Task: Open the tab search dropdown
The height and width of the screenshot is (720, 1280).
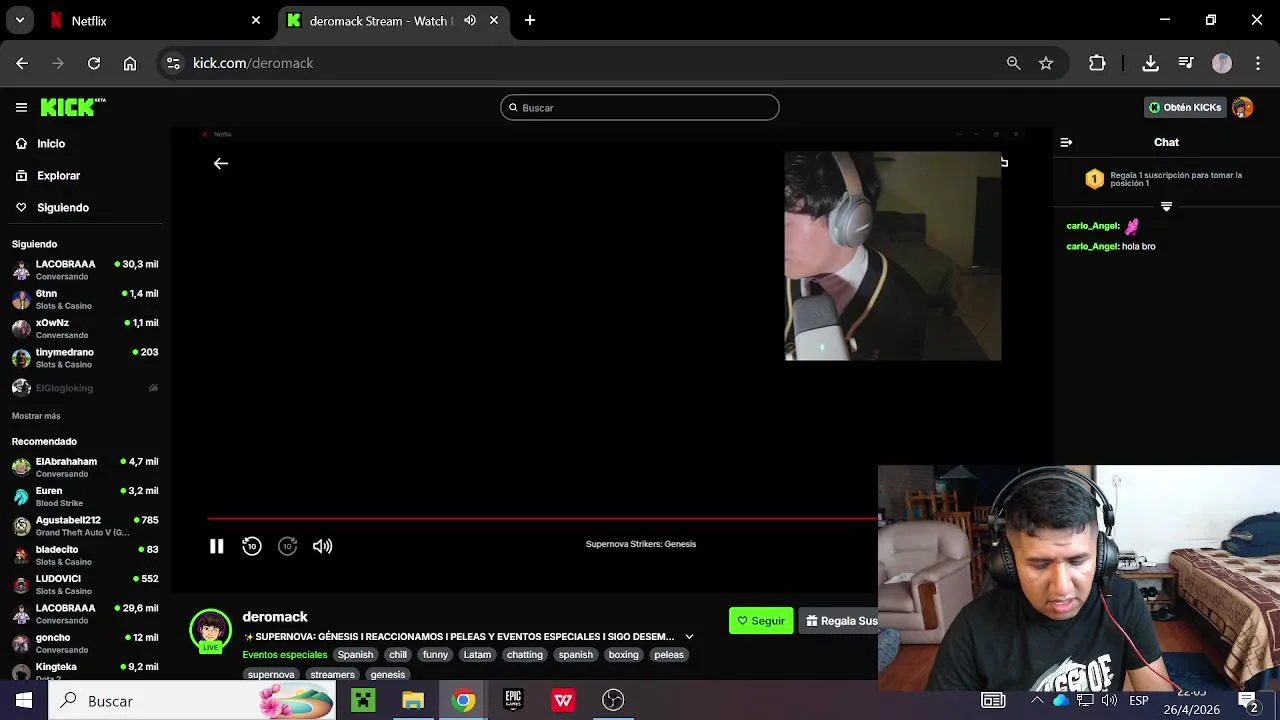Action: pos(19,20)
